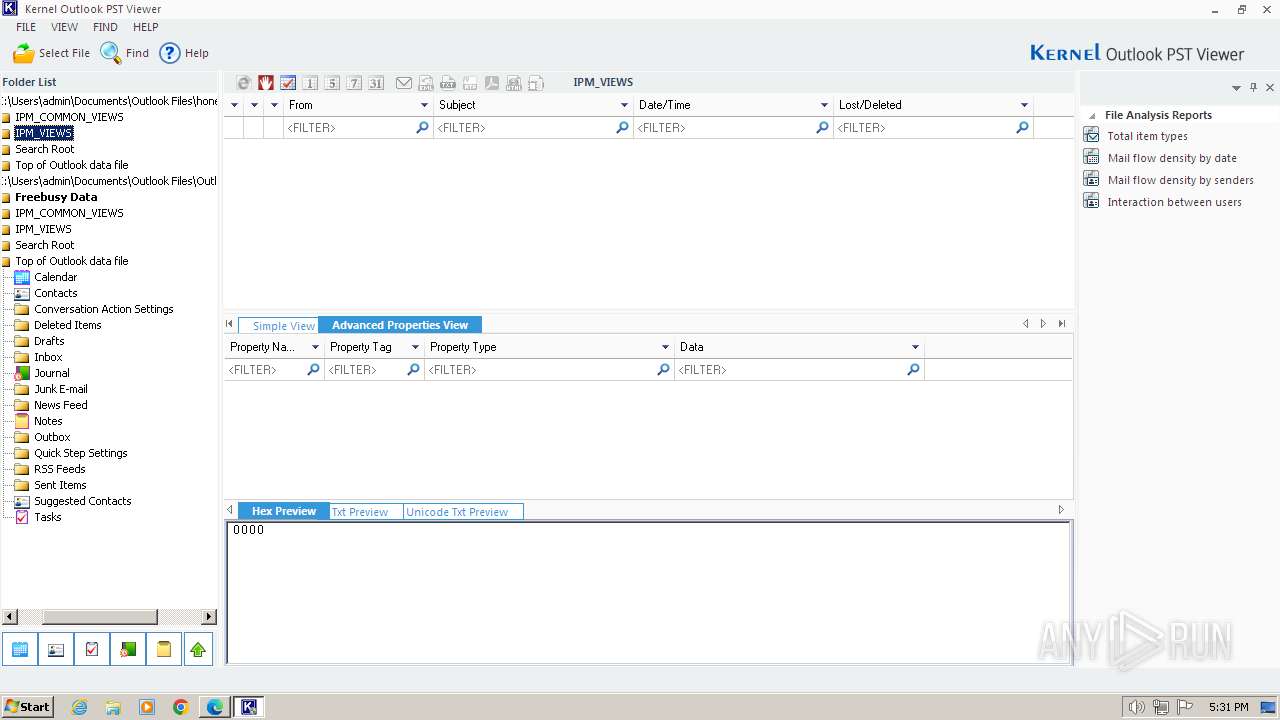Open the Find tool
This screenshot has width=1280, height=720.
125,53
